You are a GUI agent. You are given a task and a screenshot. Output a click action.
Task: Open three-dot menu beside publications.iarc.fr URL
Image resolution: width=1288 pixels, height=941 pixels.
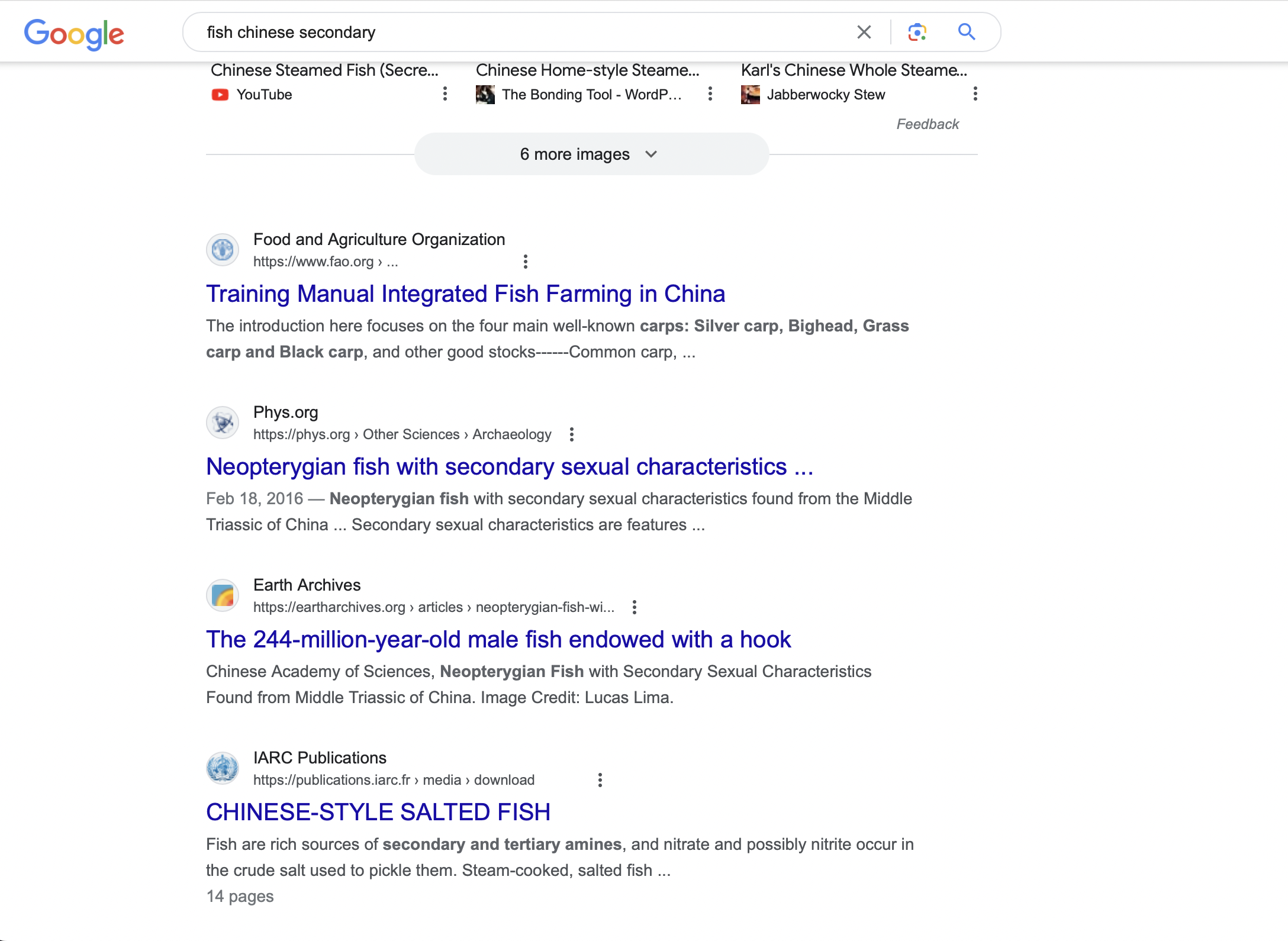[600, 780]
